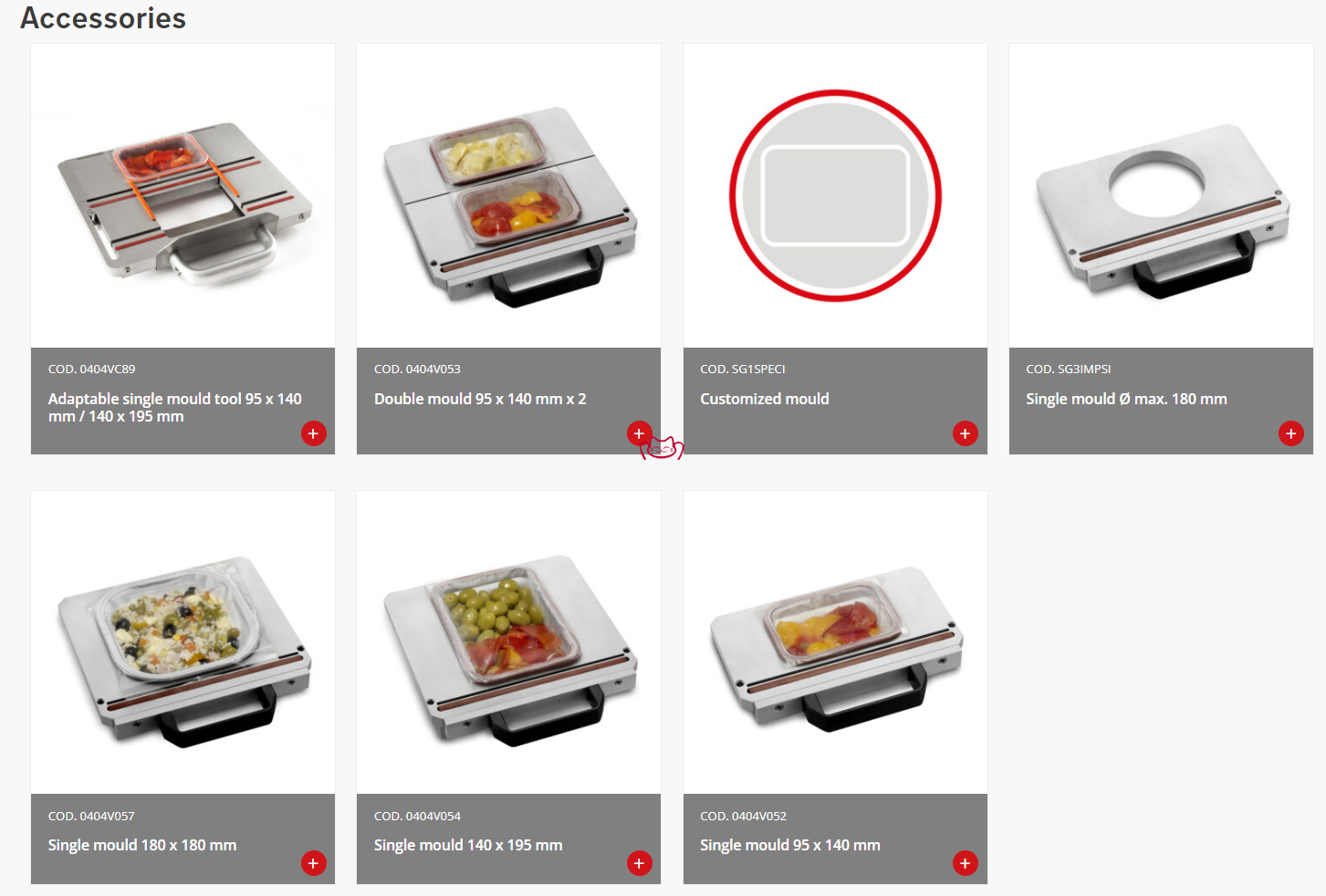Open the 180 x 180 mould salad image
The image size is (1326, 896).
tap(183, 642)
